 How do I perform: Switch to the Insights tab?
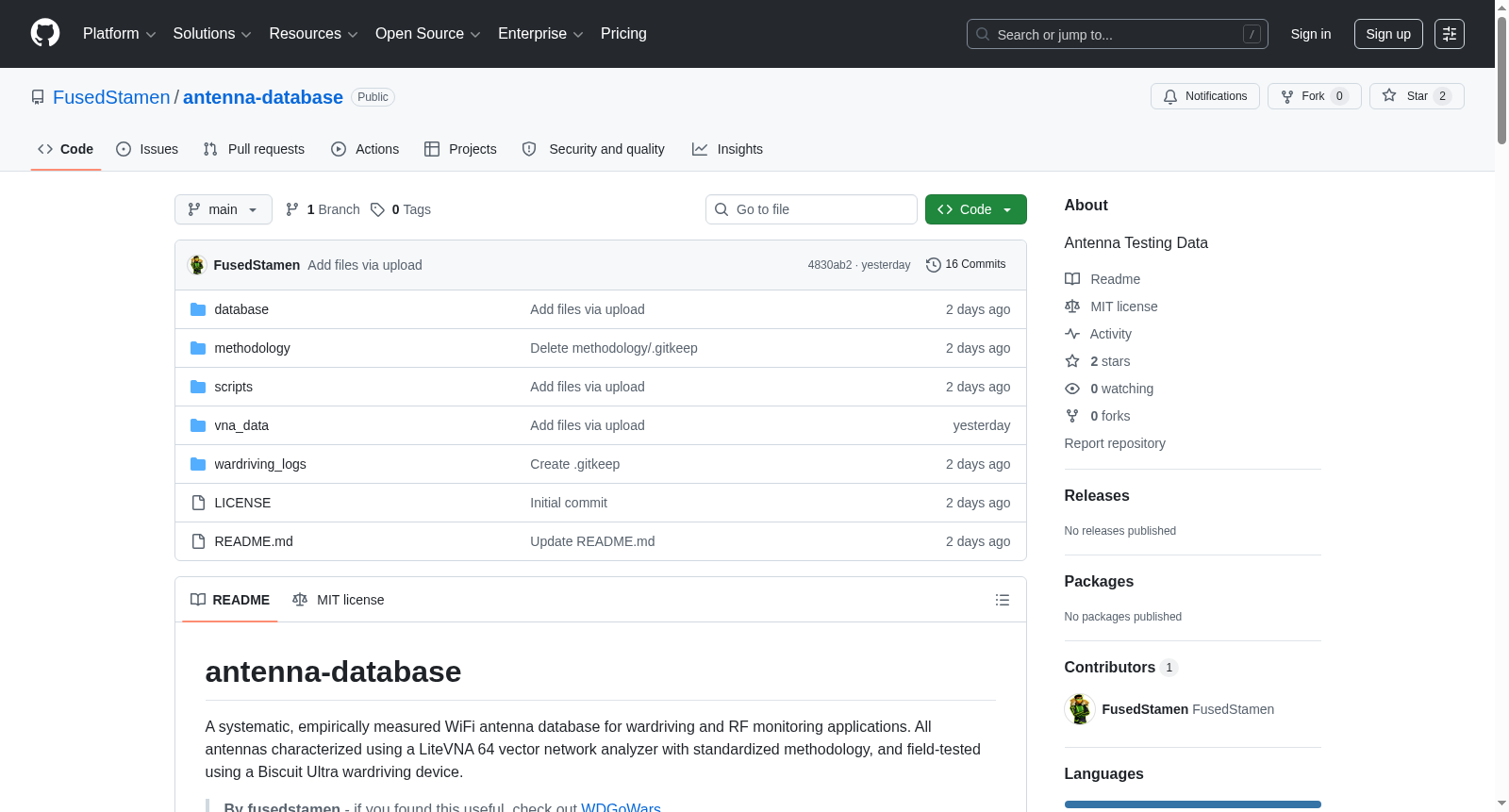(x=727, y=149)
